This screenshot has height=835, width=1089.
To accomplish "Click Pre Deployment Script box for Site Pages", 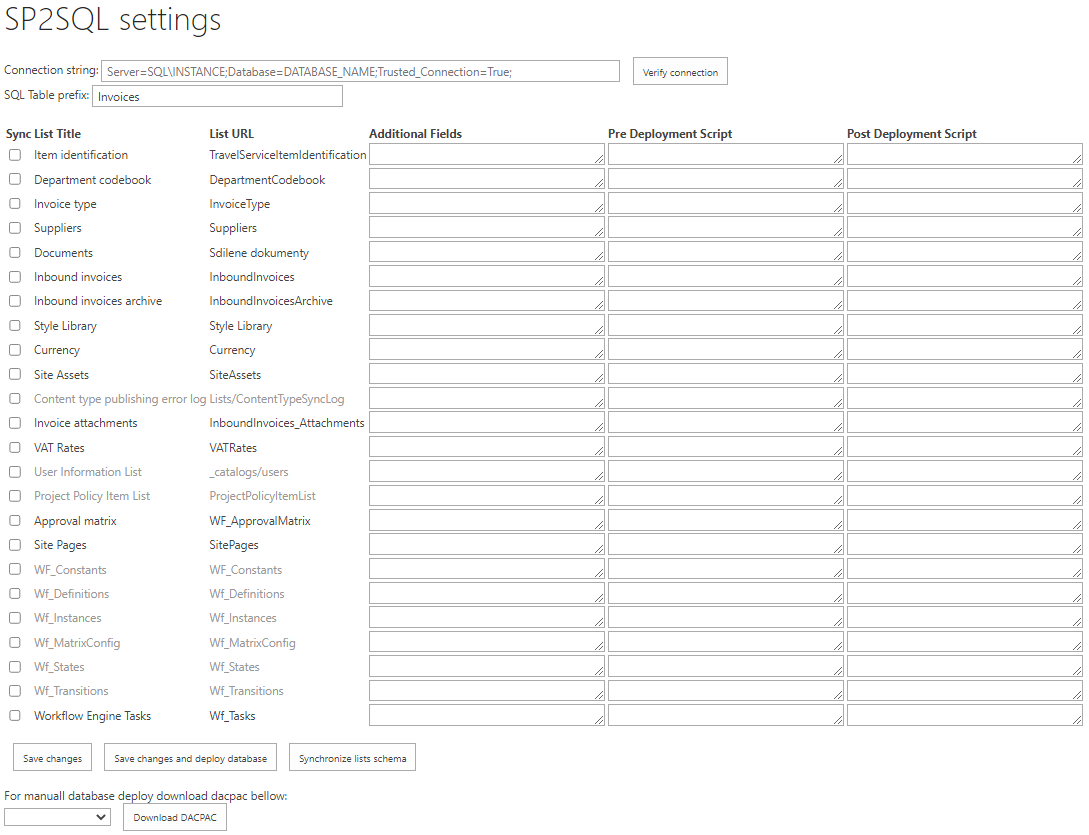I will click(726, 545).
